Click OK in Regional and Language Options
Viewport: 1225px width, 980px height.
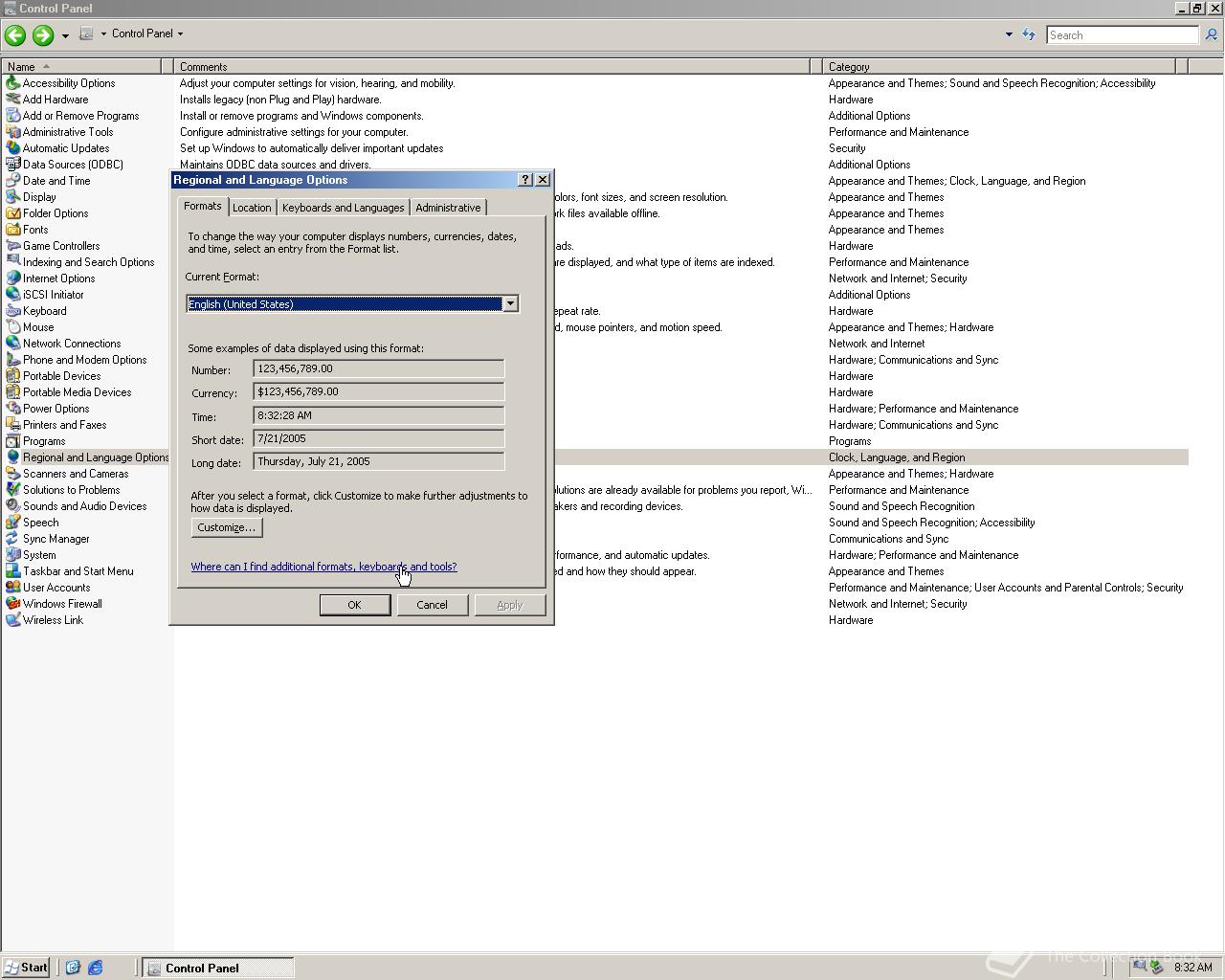354,605
